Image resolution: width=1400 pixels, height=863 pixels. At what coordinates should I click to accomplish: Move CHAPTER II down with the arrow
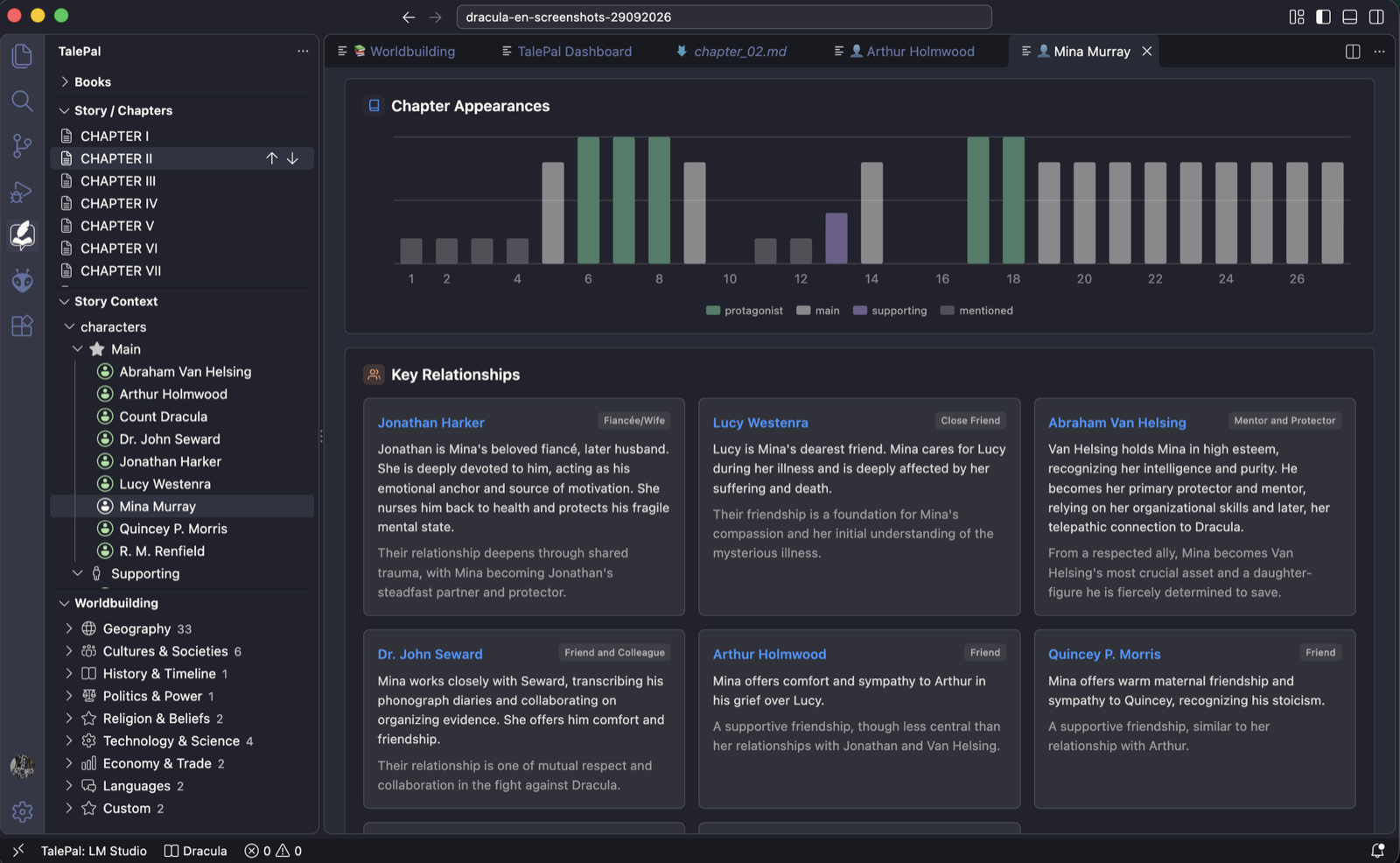[292, 158]
